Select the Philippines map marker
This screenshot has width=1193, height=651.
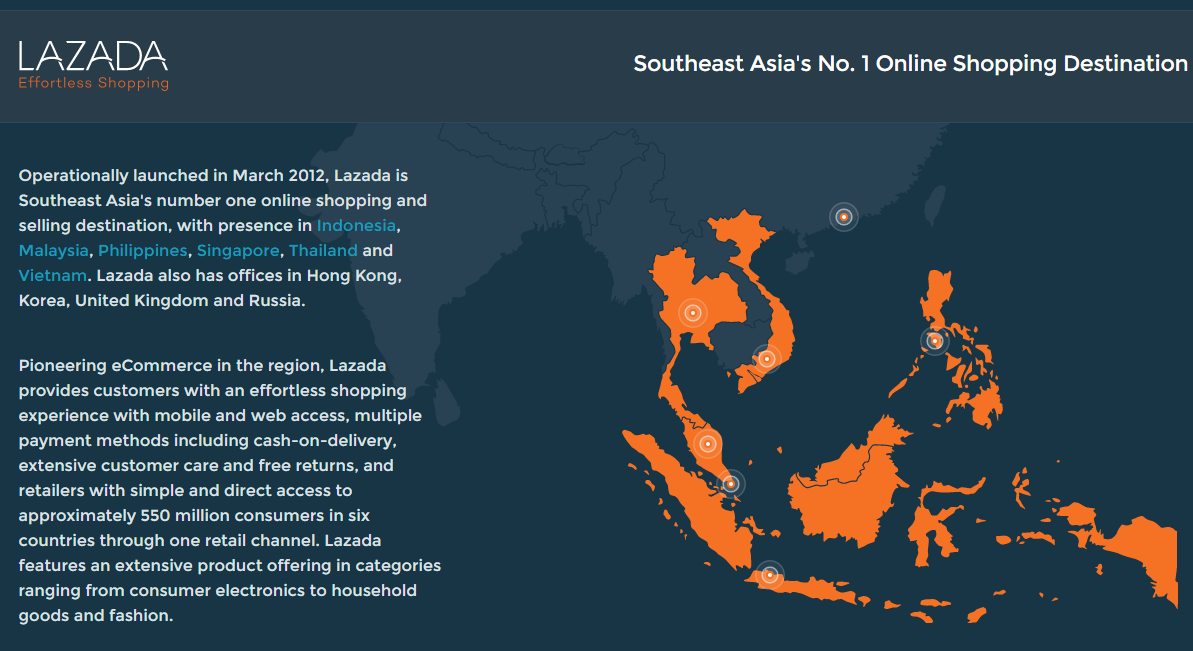point(935,341)
